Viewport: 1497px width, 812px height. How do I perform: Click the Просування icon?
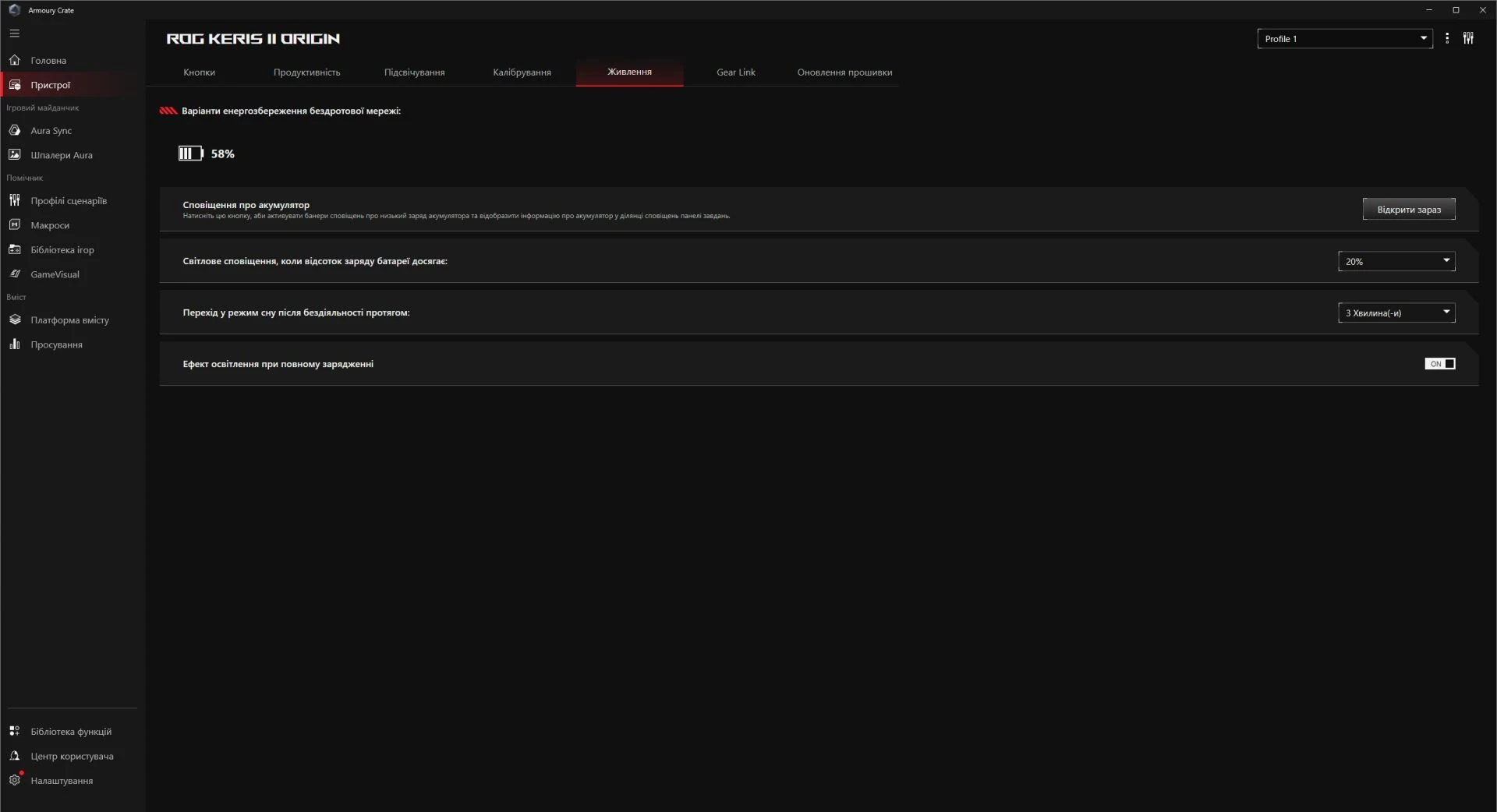14,344
